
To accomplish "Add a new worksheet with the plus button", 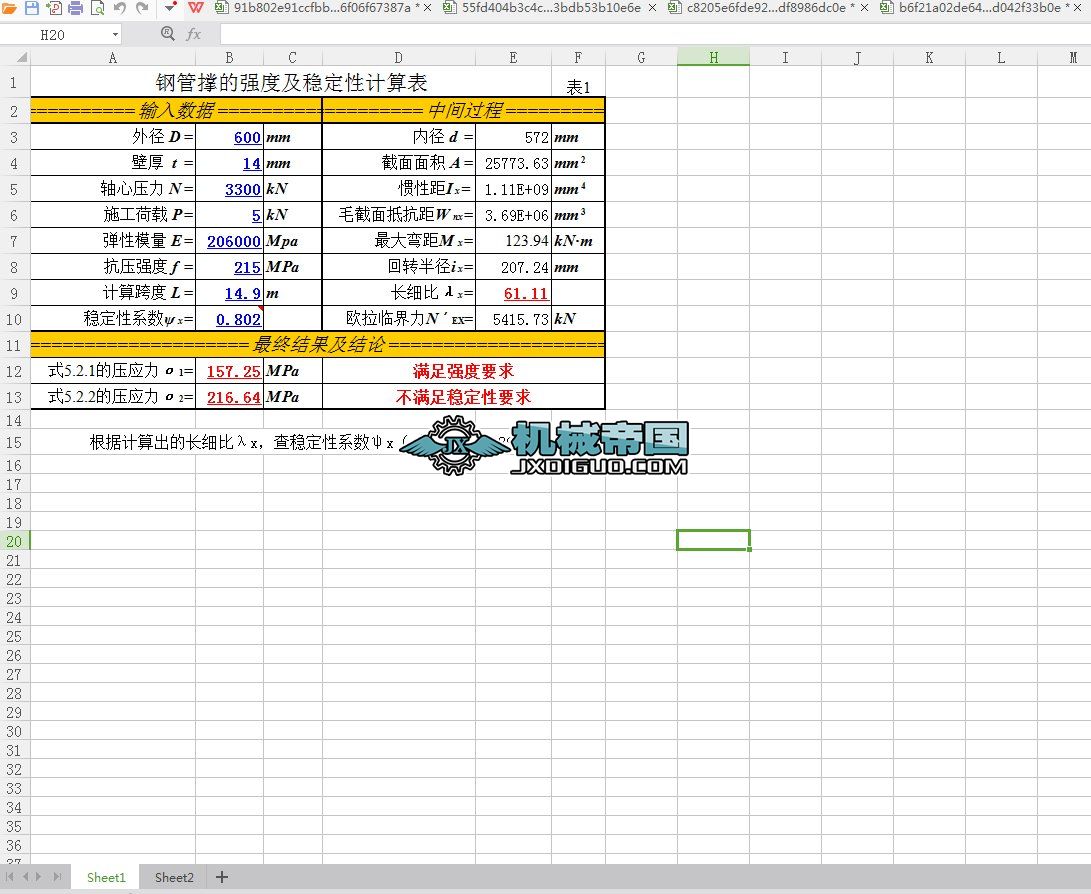I will point(221,877).
